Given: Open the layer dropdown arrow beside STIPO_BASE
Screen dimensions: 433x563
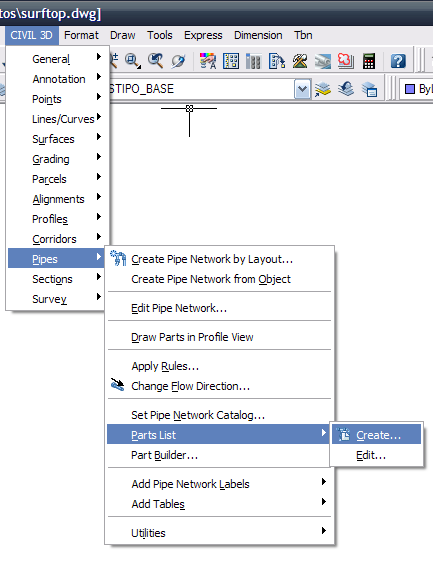Looking at the screenshot, I should [x=302, y=89].
